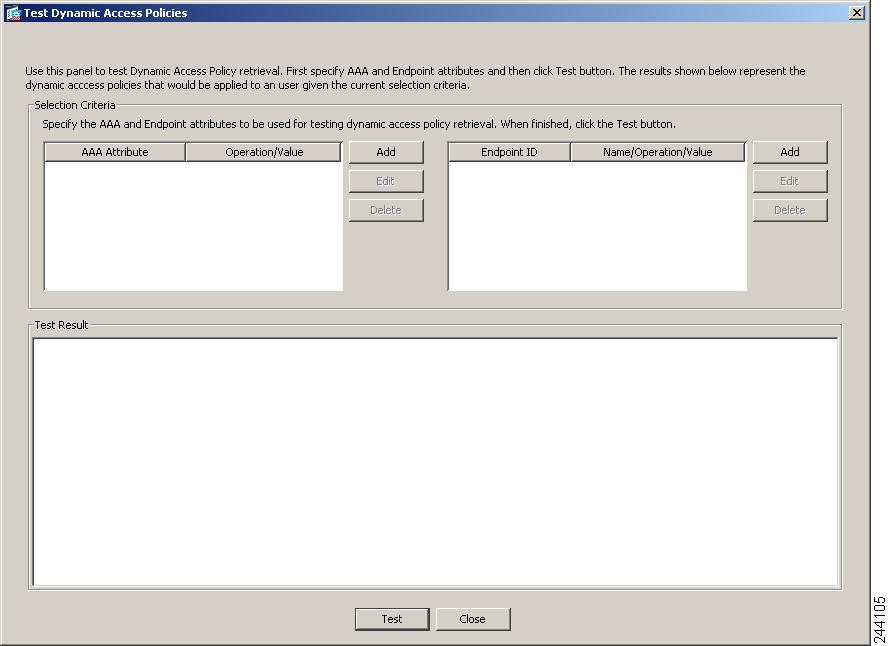The height and width of the screenshot is (646, 888).
Task: Sort by the AAA Attribute column header
Action: pos(115,152)
